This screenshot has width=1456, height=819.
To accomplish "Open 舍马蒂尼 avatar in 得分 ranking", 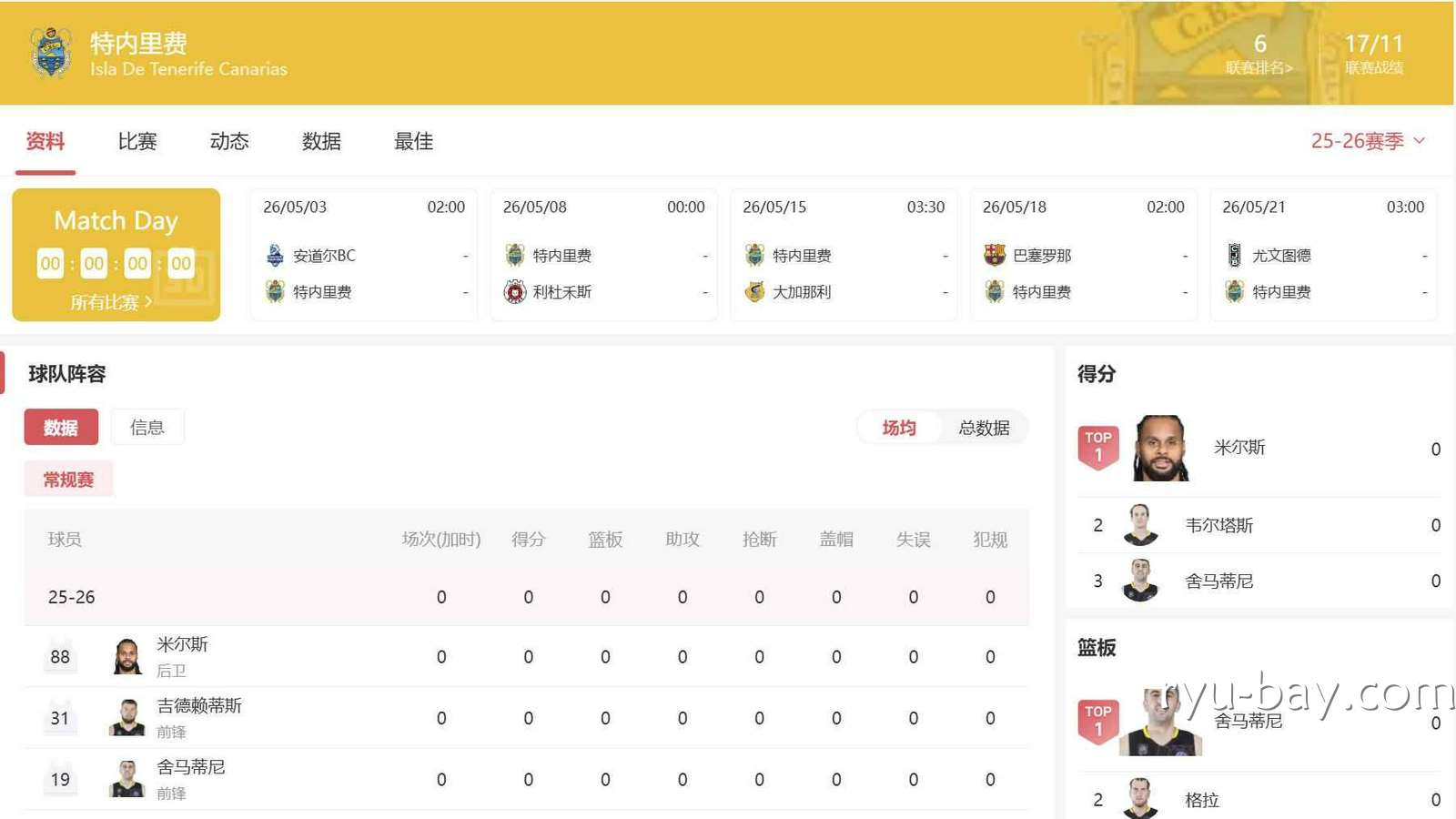I will pos(1140,581).
